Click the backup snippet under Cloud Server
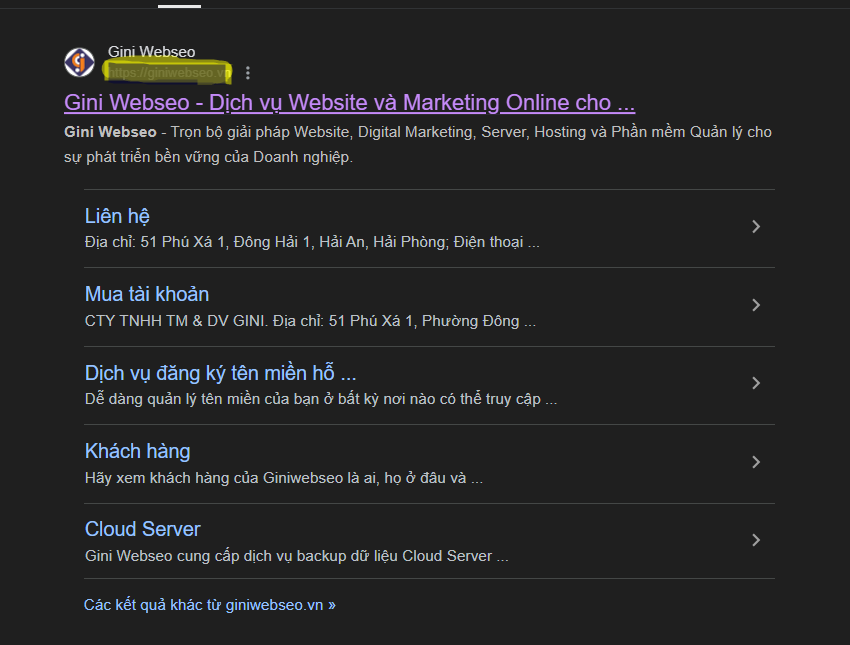Screen dimensions: 850x645 (x=296, y=556)
